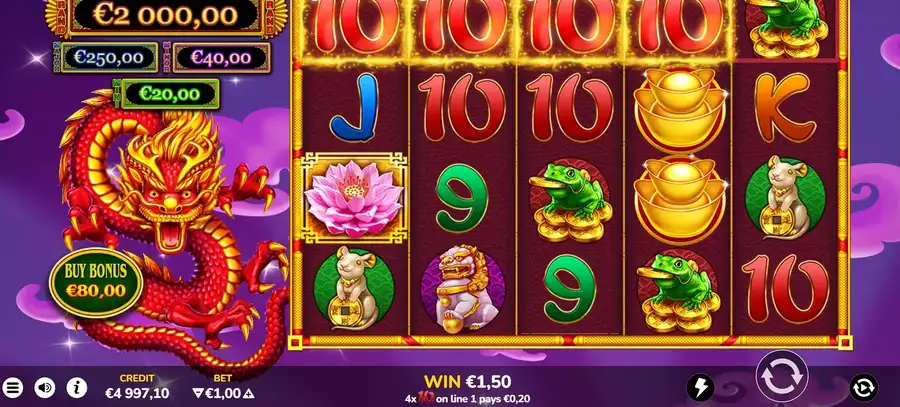Click the blue J symbol
Image resolution: width=900 pixels, height=407 pixels.
[x=354, y=108]
